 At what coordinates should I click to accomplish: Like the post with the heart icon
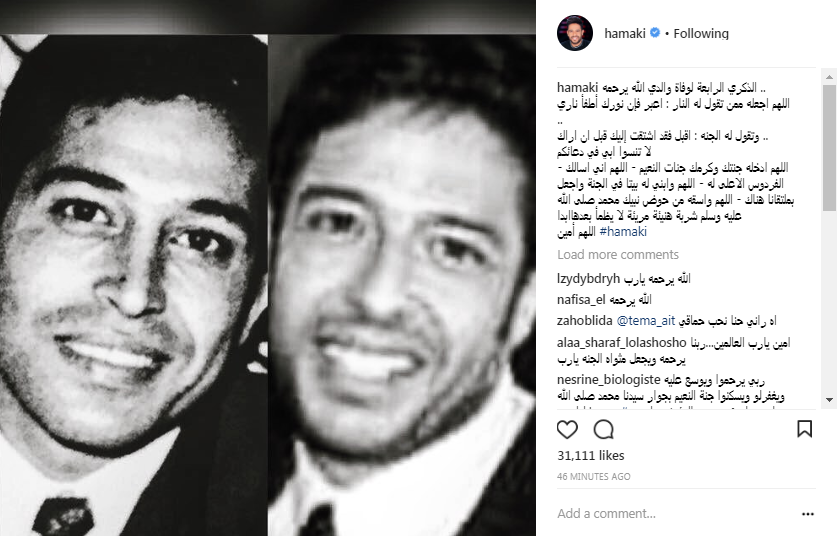tap(567, 429)
